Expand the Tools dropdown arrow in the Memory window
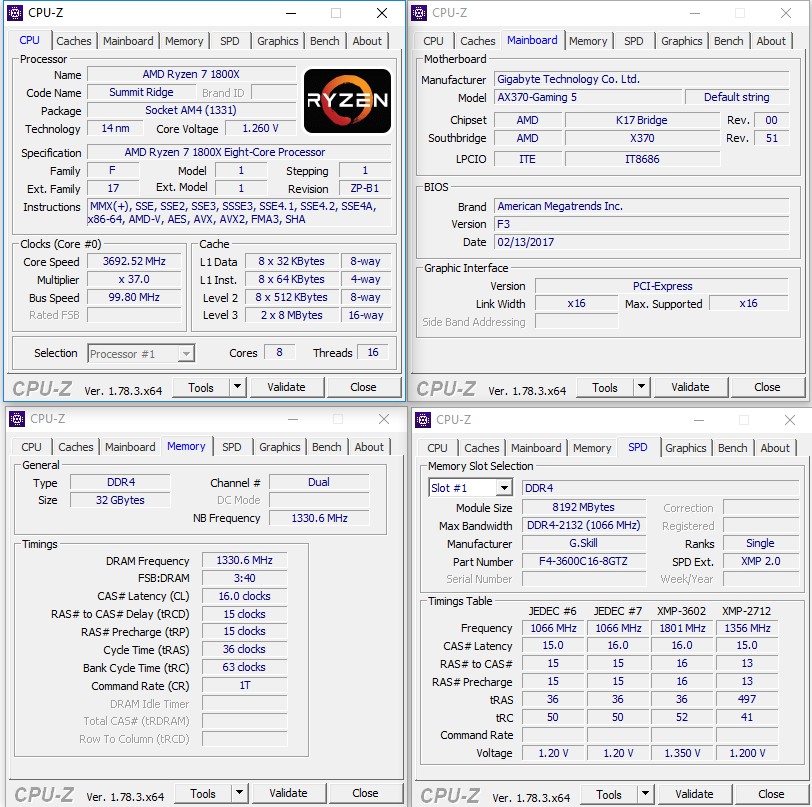 tap(239, 793)
